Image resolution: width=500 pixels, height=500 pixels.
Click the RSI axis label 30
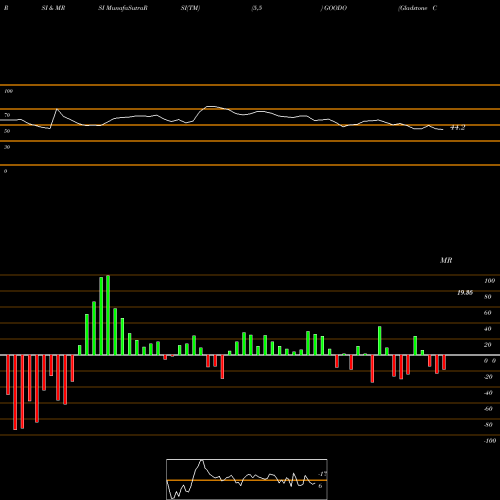[x=7, y=147]
